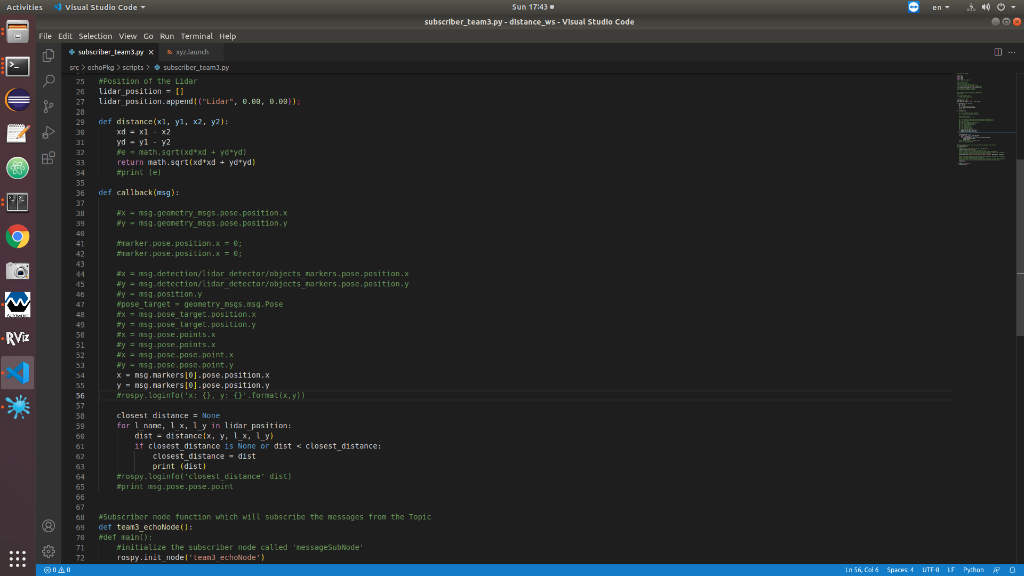Open the Terminal menu
This screenshot has width=1024, height=576.
[197, 37]
